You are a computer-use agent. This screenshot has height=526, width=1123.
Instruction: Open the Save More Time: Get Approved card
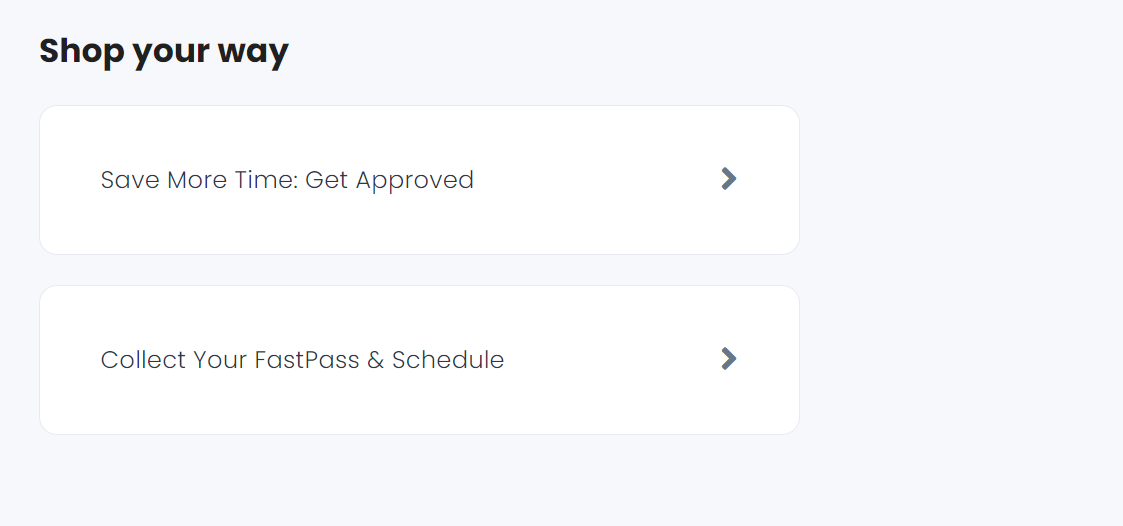419,180
